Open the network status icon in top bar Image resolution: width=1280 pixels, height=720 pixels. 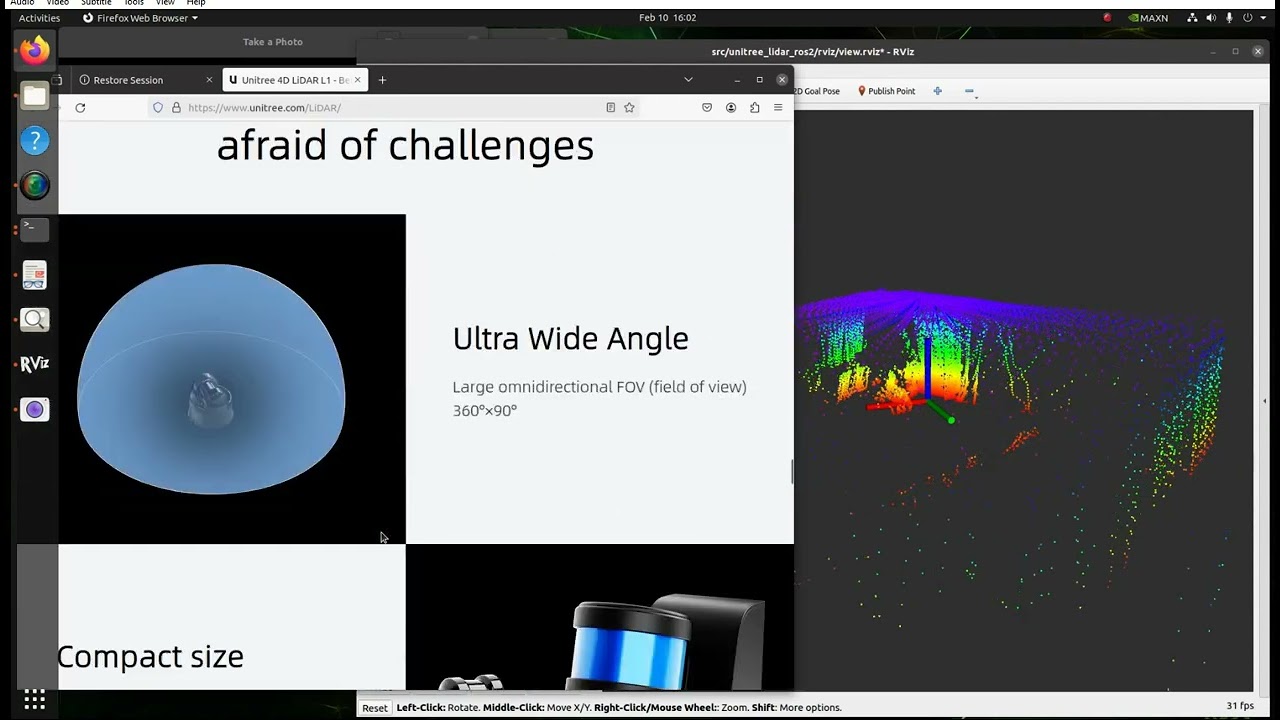pyautogui.click(x=1192, y=18)
